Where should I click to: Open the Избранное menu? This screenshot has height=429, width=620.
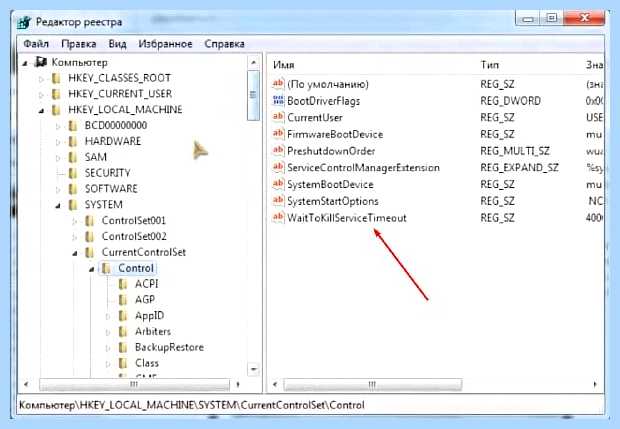[x=165, y=43]
